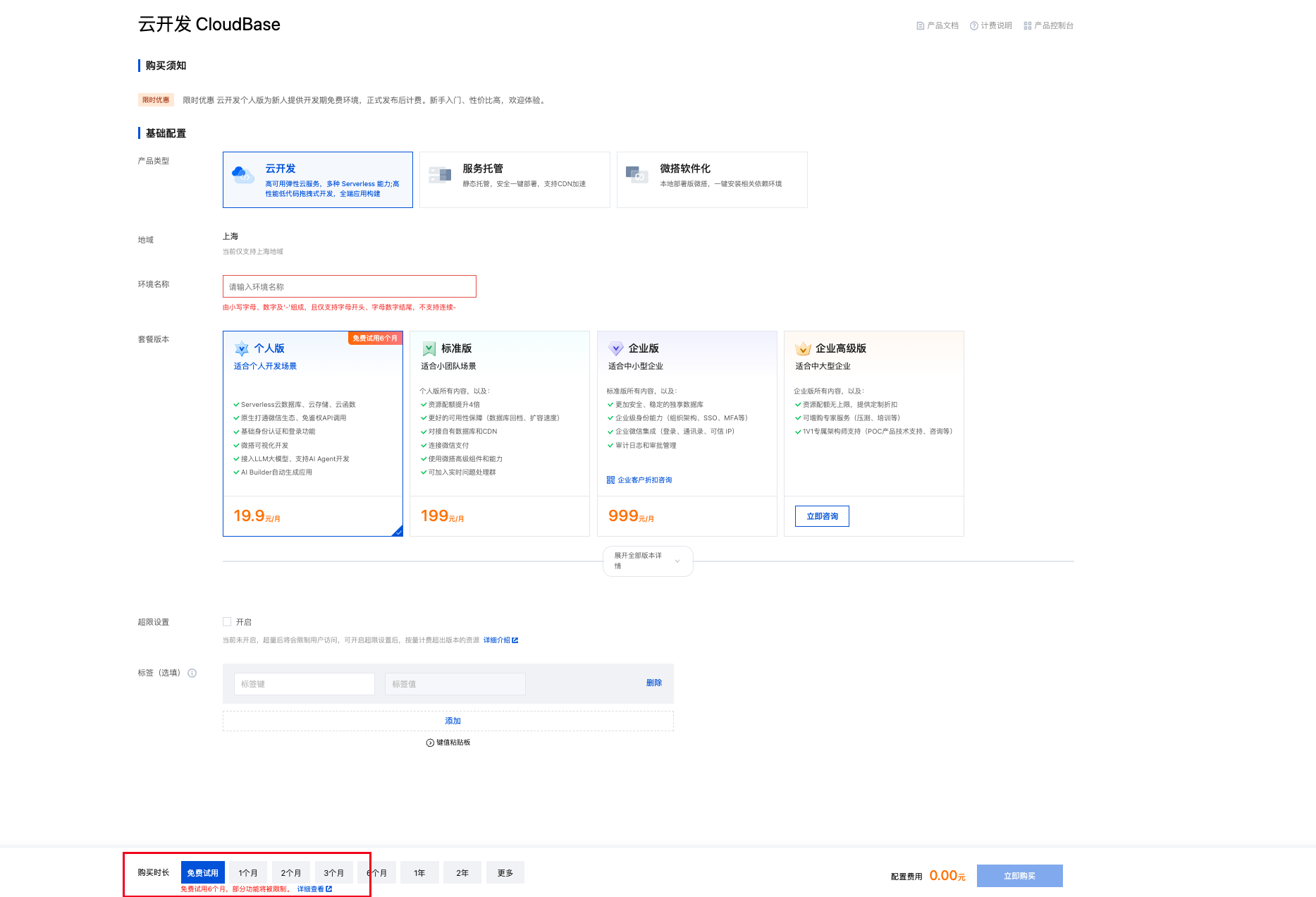Click the 19.9元/月 price
The image size is (1316, 897).
(257, 516)
